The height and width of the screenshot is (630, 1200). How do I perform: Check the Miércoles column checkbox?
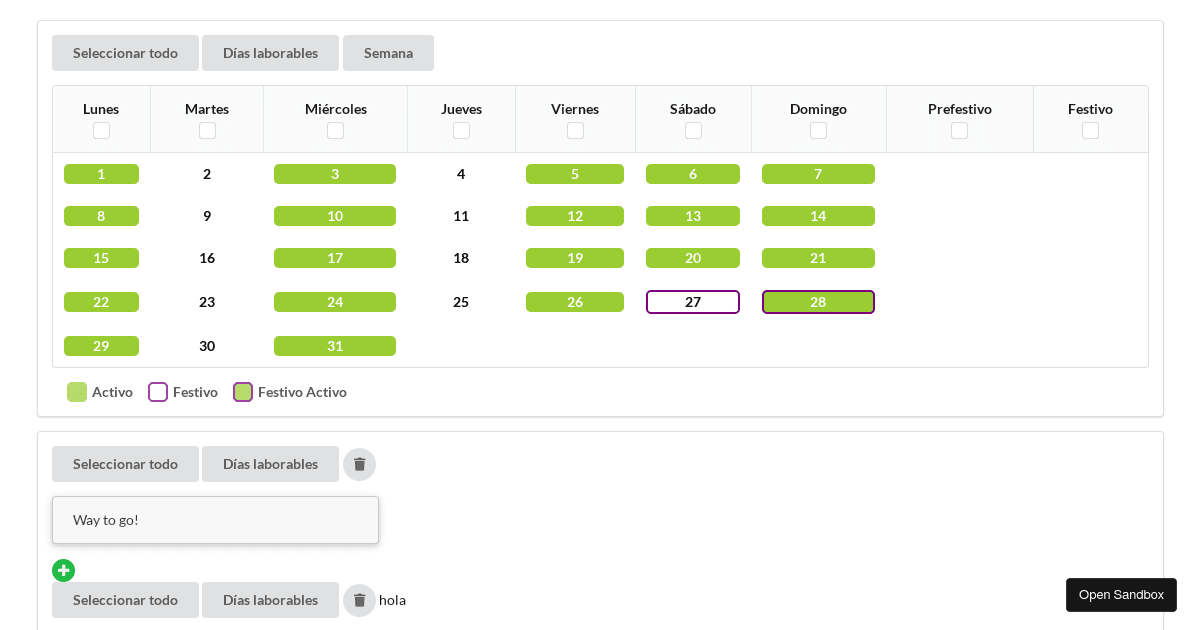(335, 130)
